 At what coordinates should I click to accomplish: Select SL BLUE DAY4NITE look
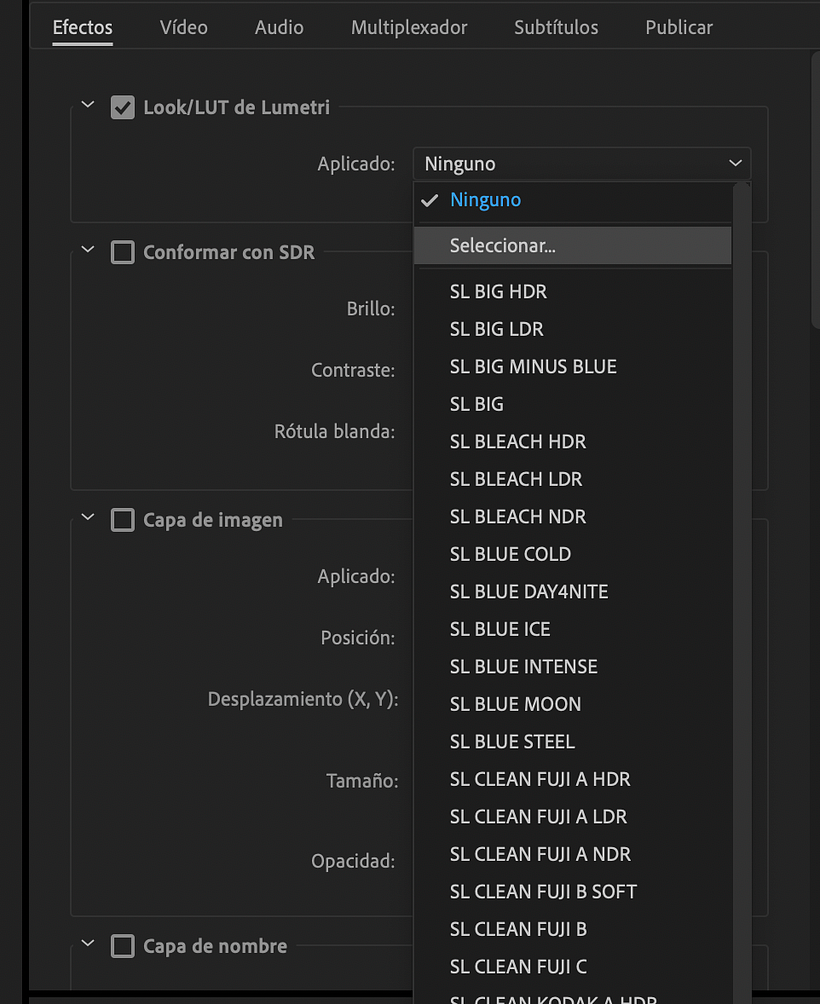[x=572, y=592]
